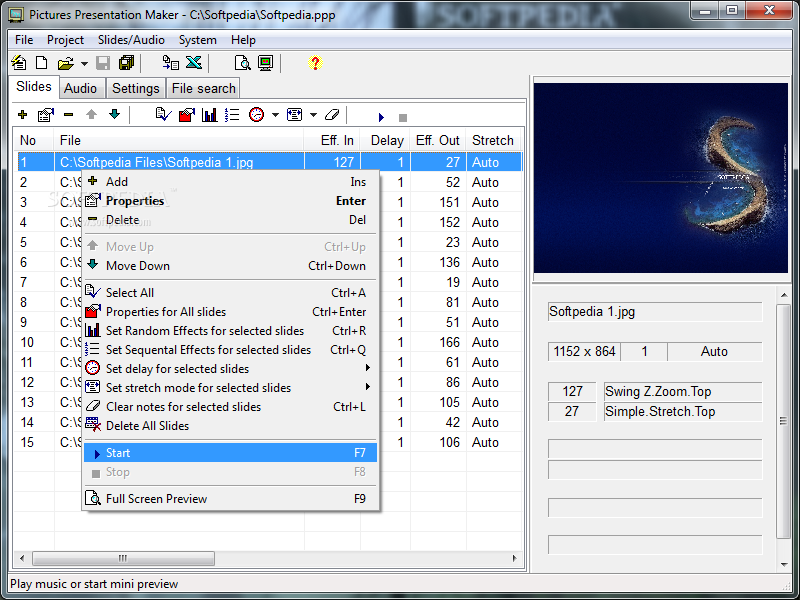The image size is (800, 600).
Task: Choose Move Down in the context menu
Action: coord(230,266)
